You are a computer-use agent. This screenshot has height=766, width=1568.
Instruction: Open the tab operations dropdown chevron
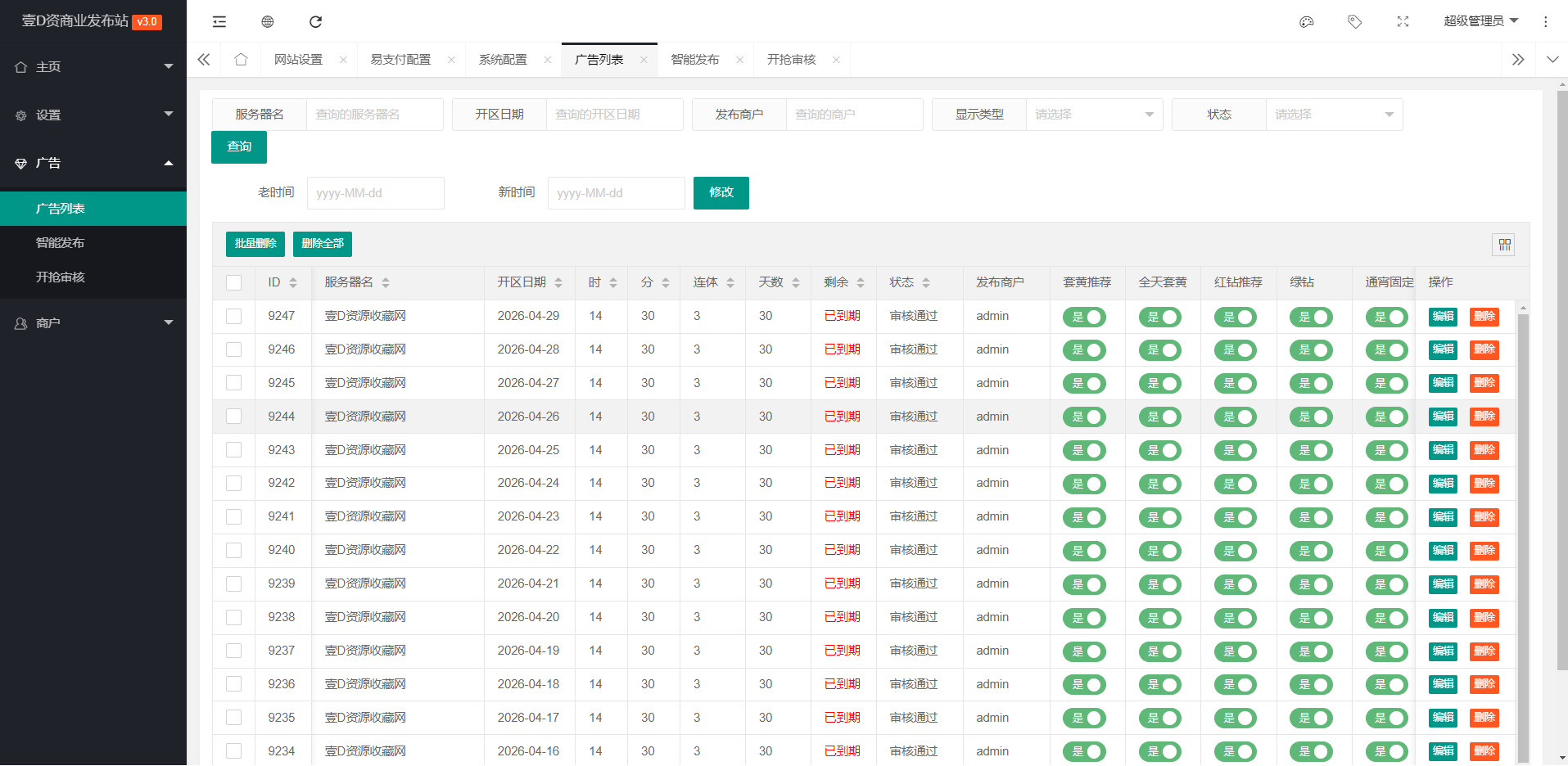tap(1552, 60)
